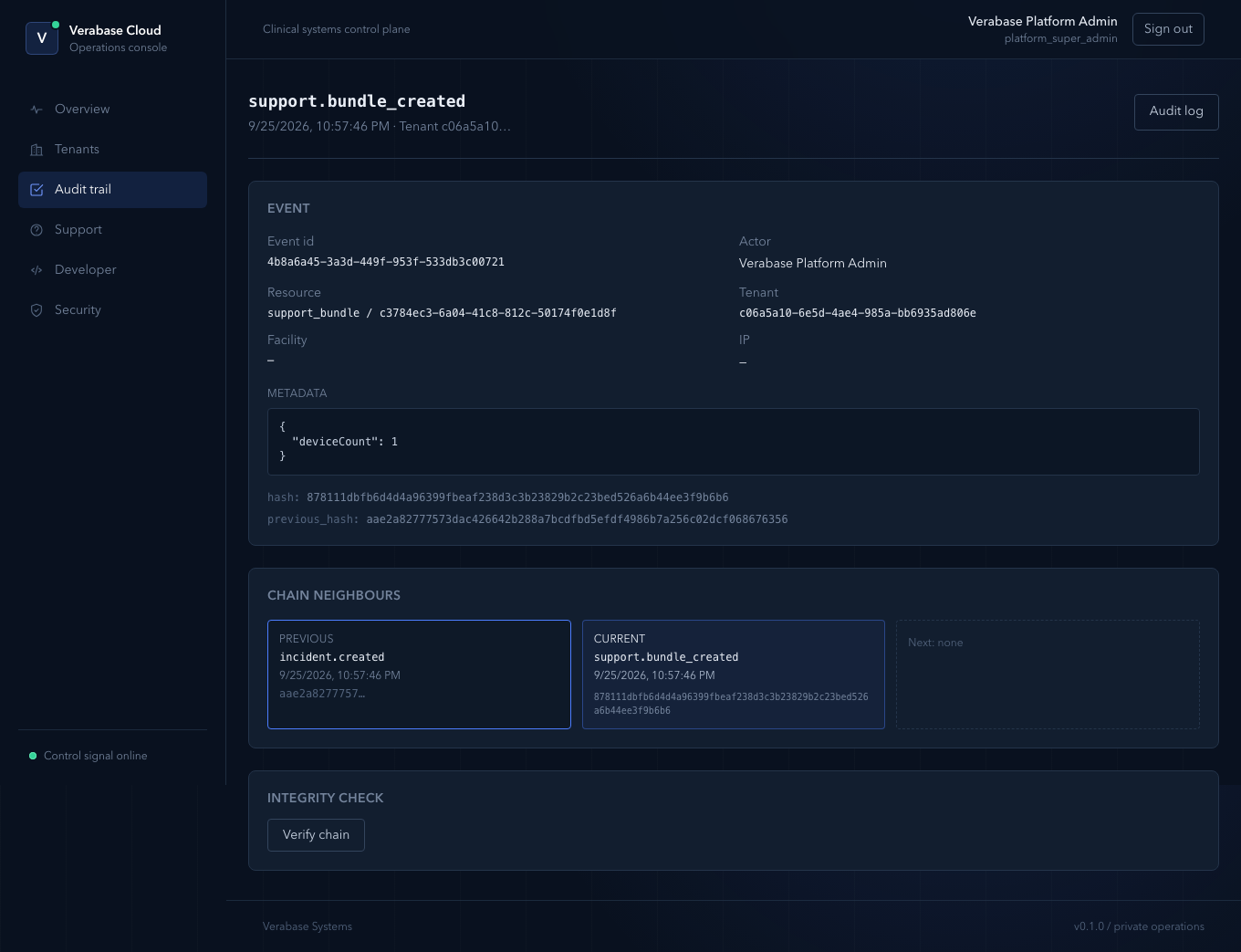Click the timestamp and tenant subtitle
The height and width of the screenshot is (952, 1241).
pos(380,127)
